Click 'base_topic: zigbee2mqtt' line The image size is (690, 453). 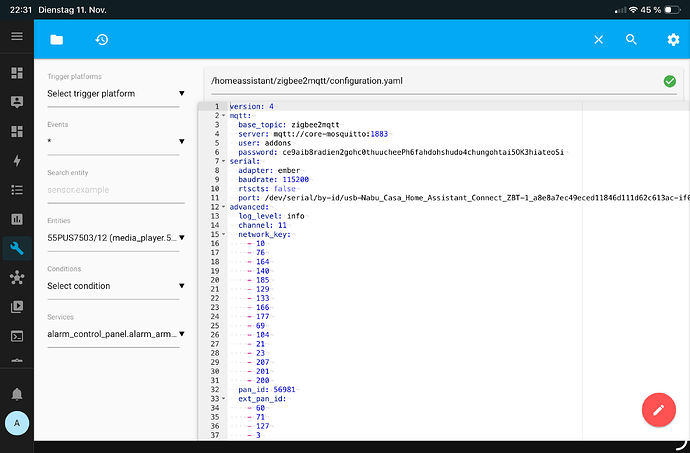289,125
